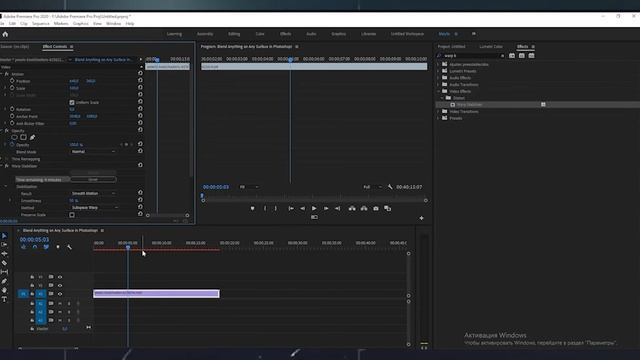640x360 pixels.
Task: Add marker in the timeline header
Action: tap(58, 247)
